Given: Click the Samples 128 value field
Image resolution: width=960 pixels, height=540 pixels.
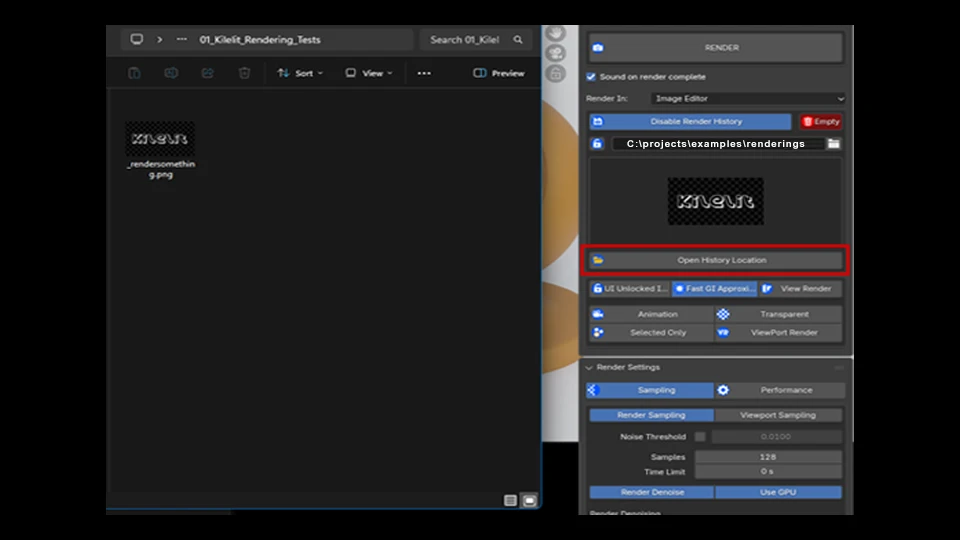Looking at the screenshot, I should 768,457.
